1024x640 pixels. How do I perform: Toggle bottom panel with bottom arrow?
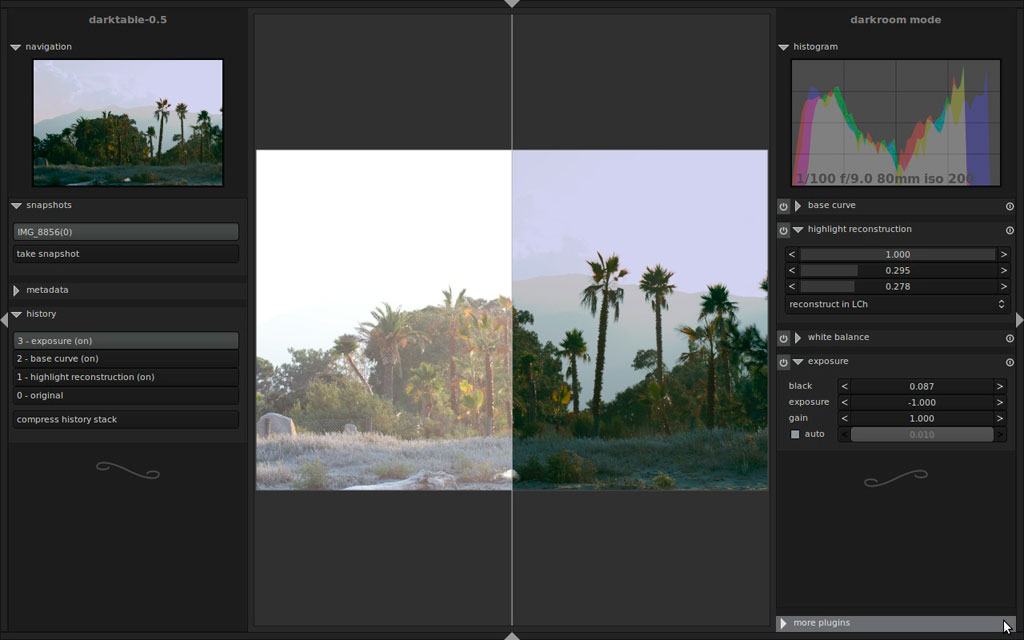(x=512, y=636)
